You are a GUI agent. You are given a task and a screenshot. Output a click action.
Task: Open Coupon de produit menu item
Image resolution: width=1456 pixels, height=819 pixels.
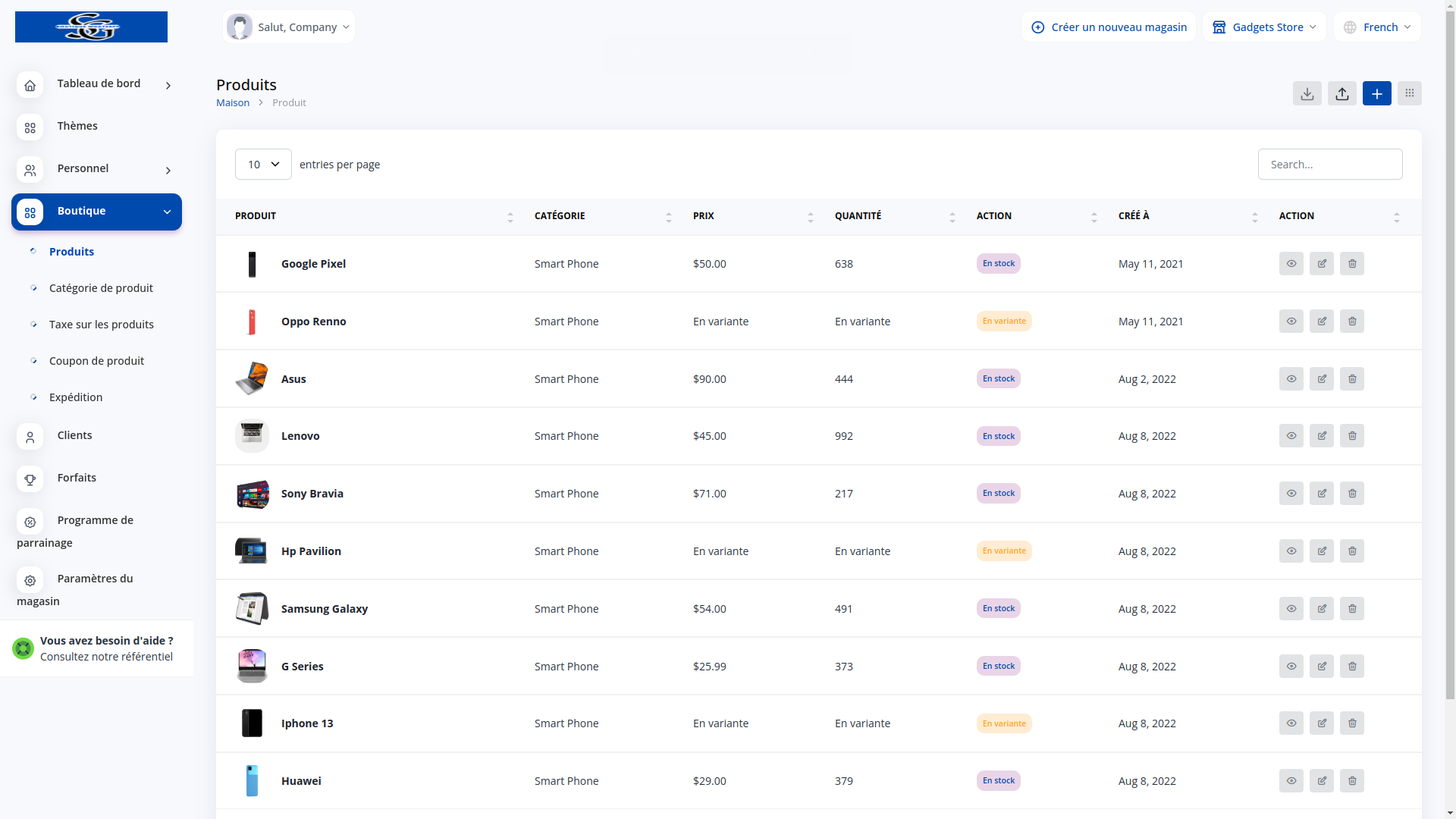click(96, 361)
